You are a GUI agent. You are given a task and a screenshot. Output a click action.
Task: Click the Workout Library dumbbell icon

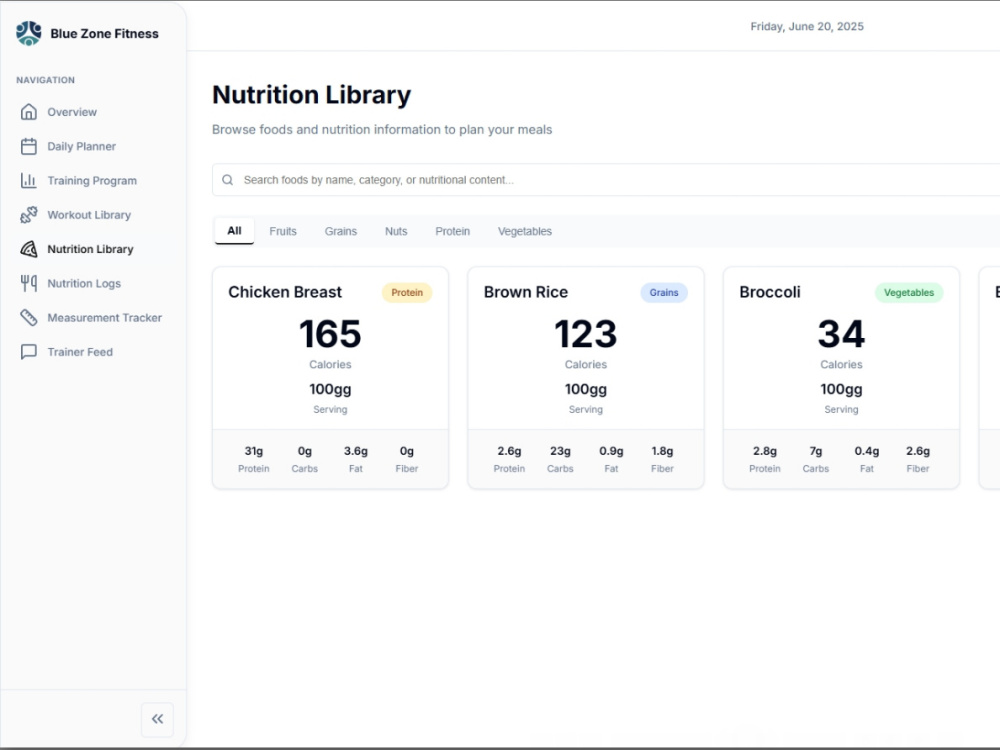[29, 215]
